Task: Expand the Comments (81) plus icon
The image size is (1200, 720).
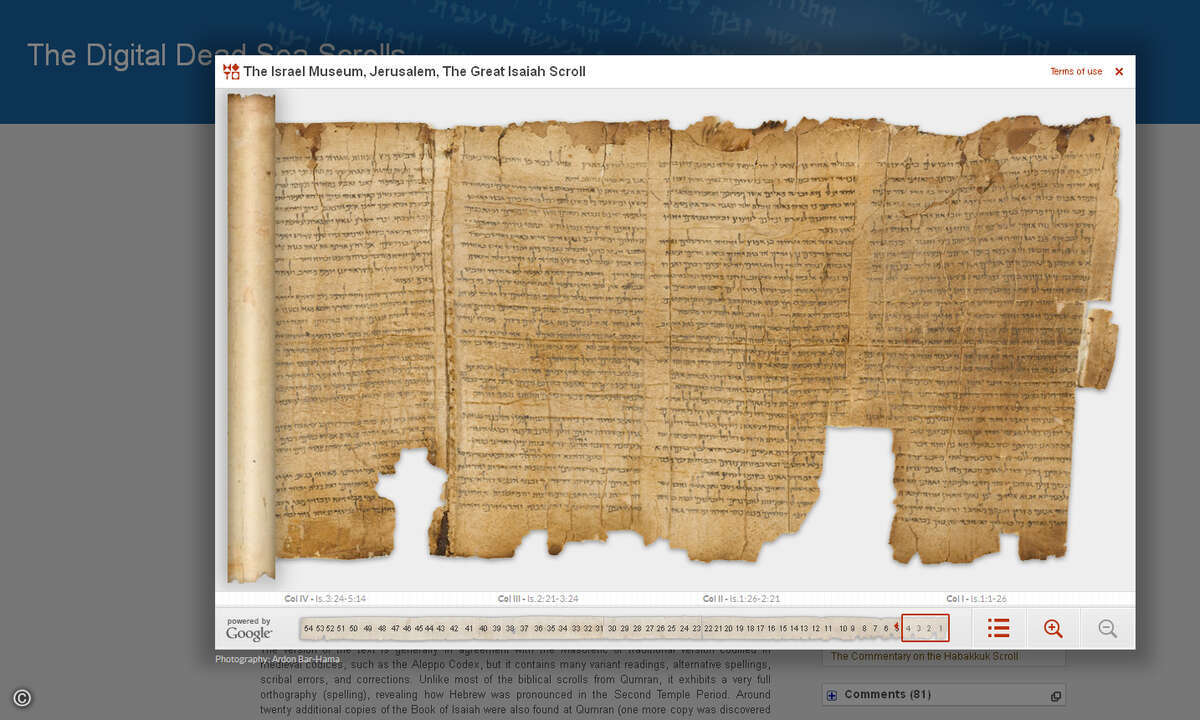Action: tap(831, 695)
